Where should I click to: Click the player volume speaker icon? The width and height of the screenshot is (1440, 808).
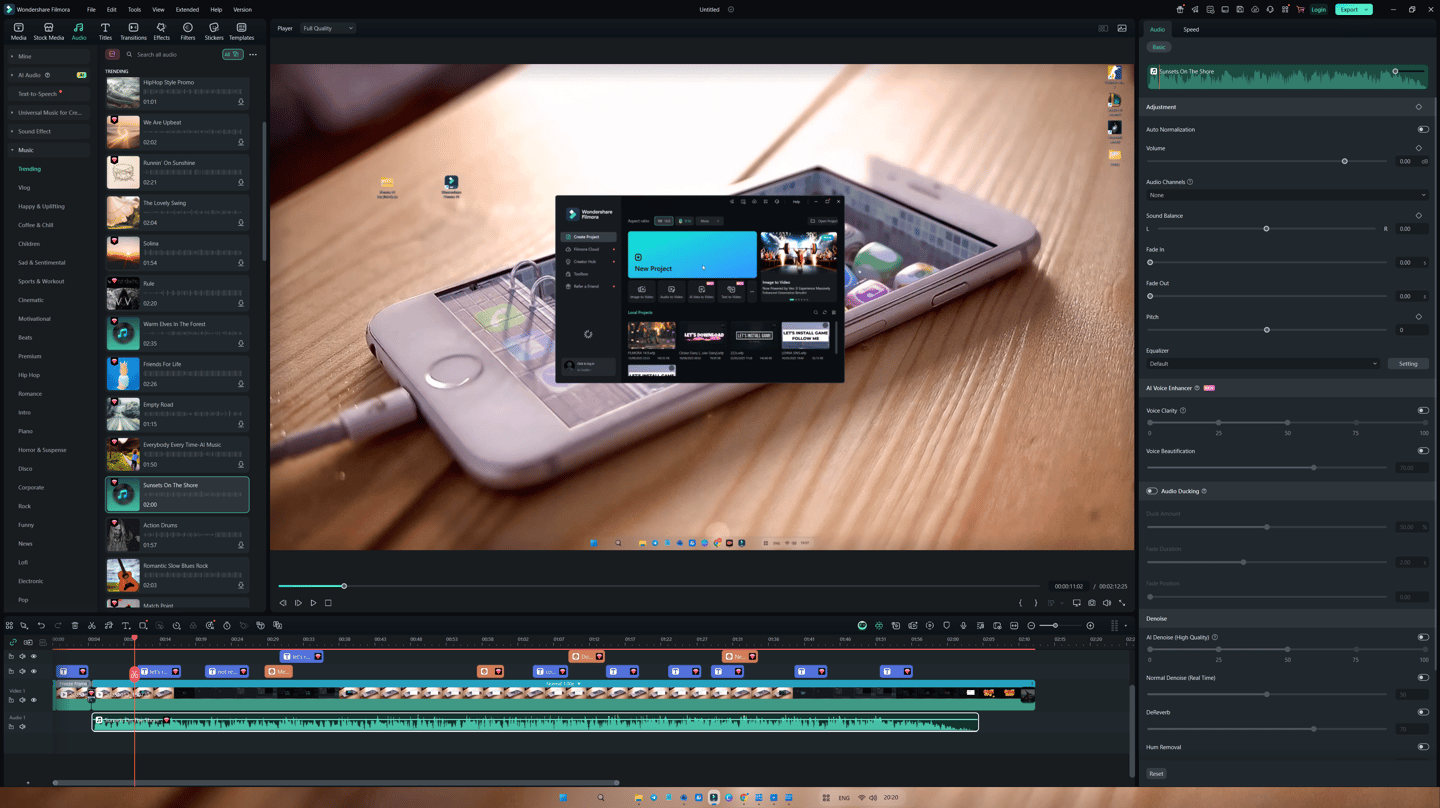click(x=1107, y=603)
